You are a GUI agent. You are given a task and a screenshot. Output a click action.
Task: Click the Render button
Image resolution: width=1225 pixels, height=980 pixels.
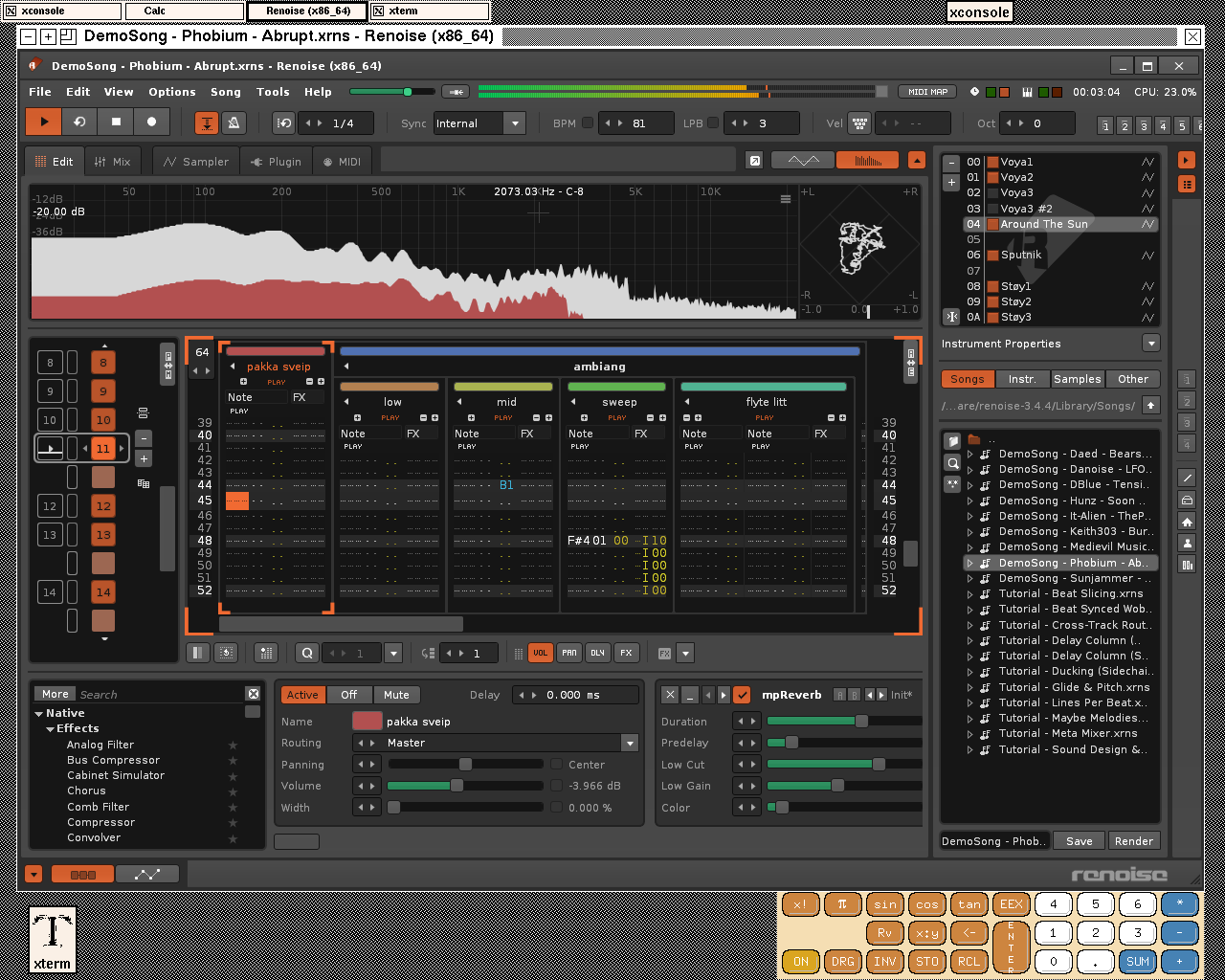tap(1134, 841)
